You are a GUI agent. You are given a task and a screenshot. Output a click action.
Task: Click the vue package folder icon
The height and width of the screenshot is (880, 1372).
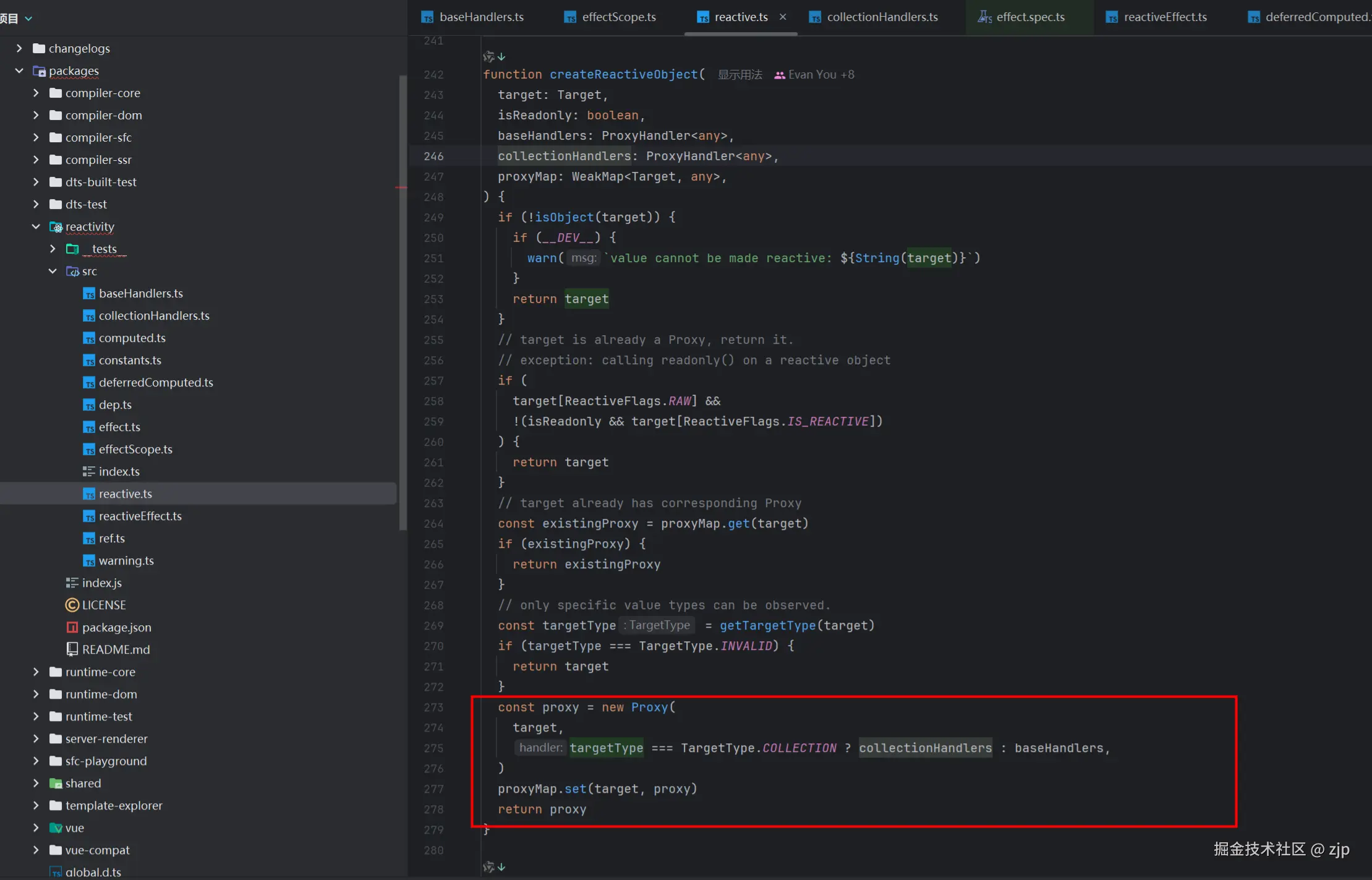(56, 827)
